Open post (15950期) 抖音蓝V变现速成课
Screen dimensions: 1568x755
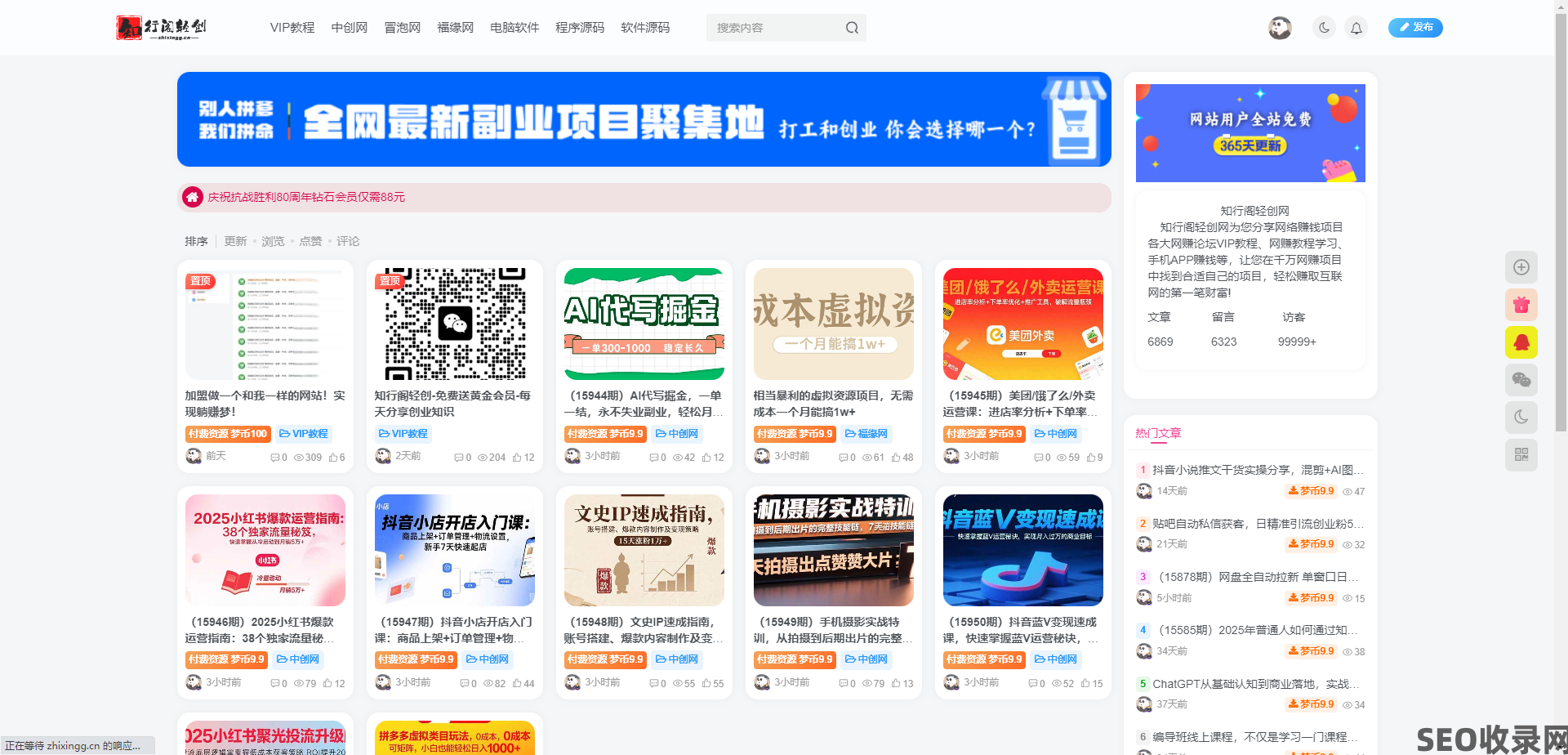[1023, 630]
